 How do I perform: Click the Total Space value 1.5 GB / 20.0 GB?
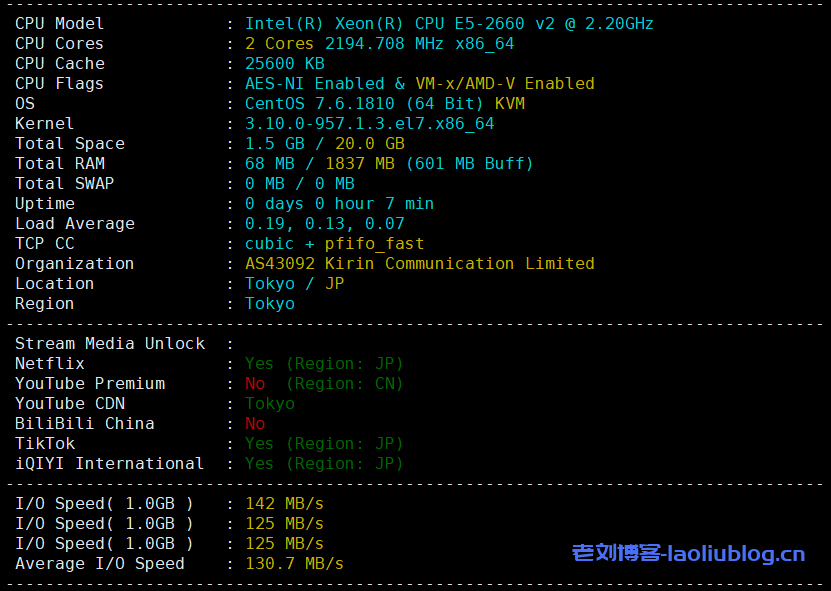[324, 143]
